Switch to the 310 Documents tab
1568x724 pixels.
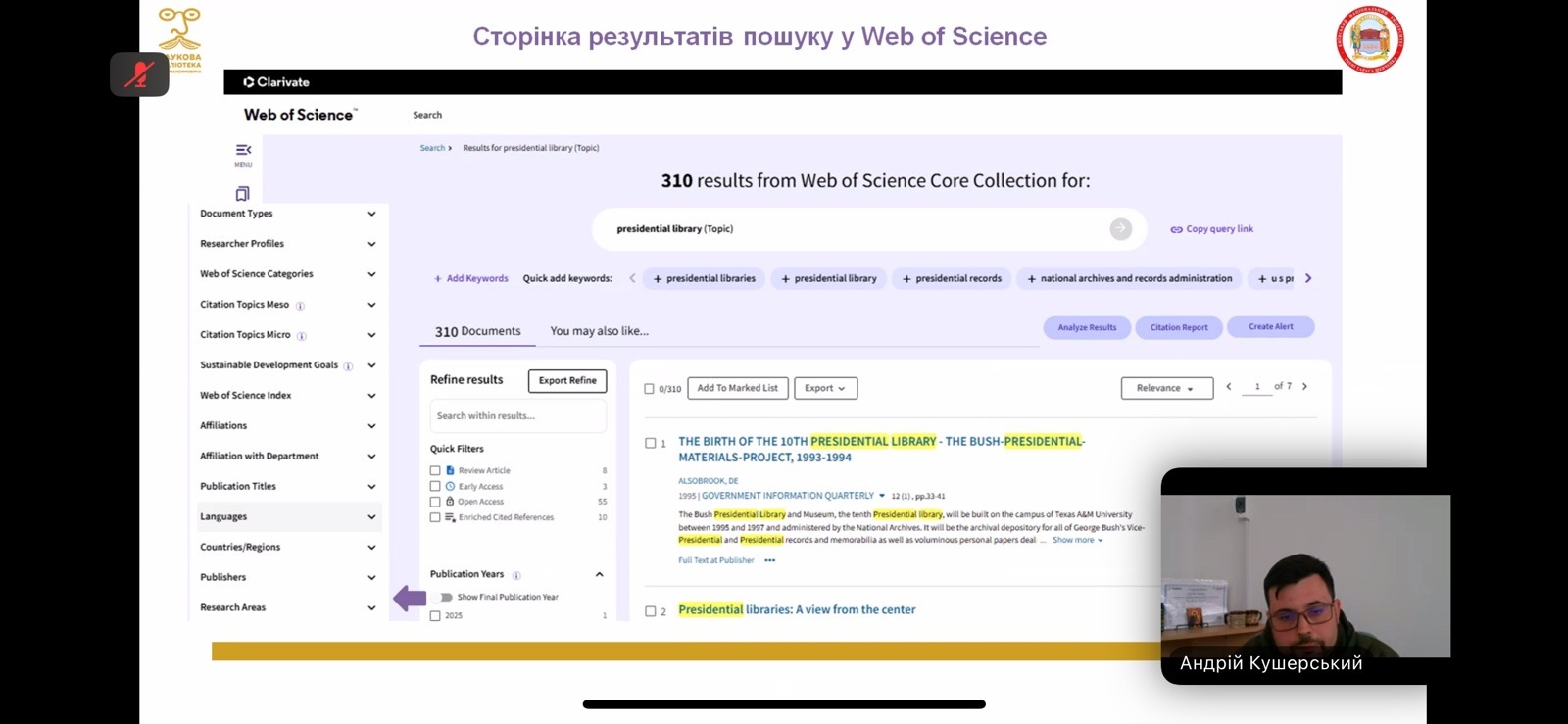(478, 332)
